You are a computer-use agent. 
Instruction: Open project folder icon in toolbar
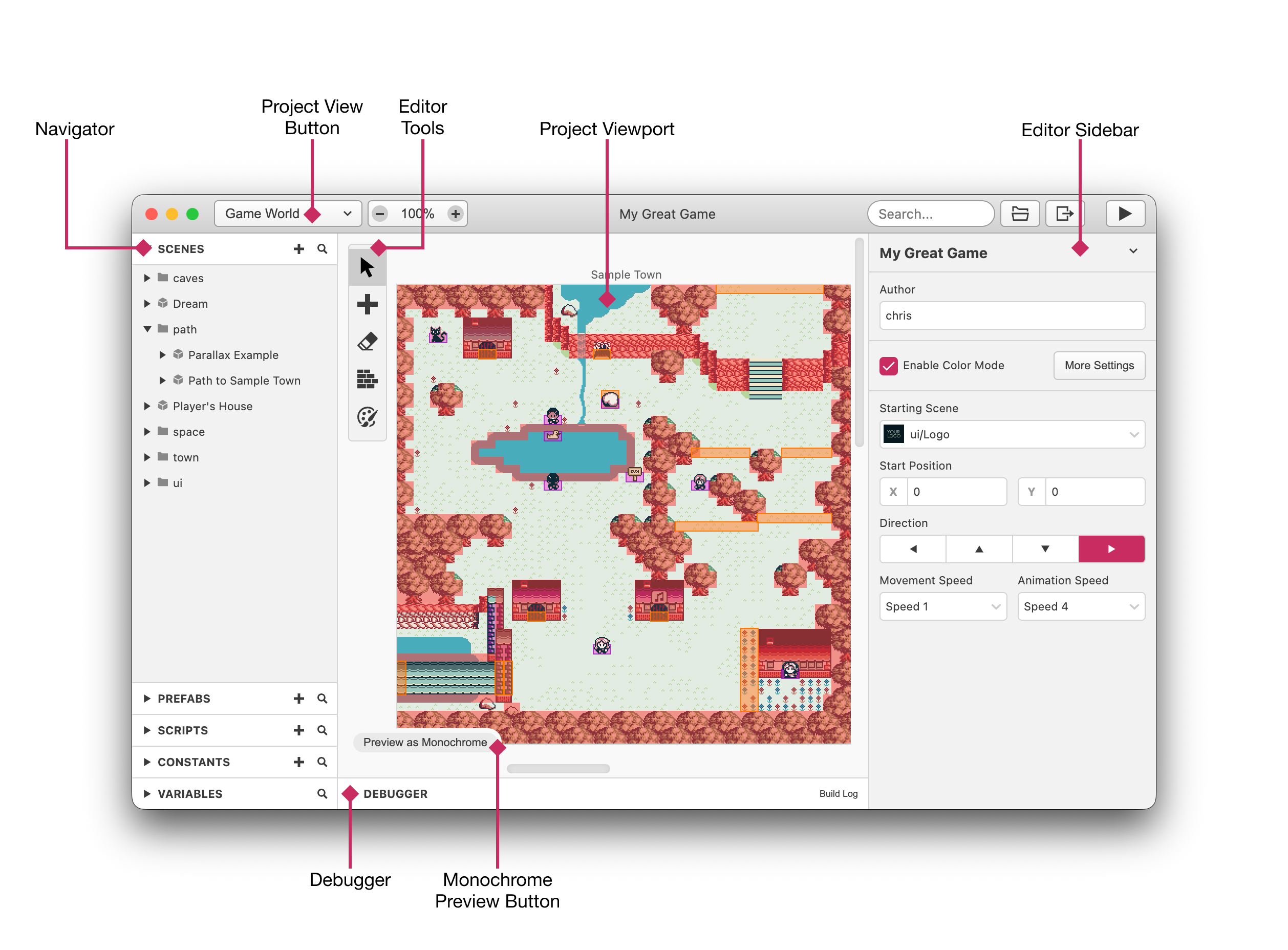tap(1019, 214)
